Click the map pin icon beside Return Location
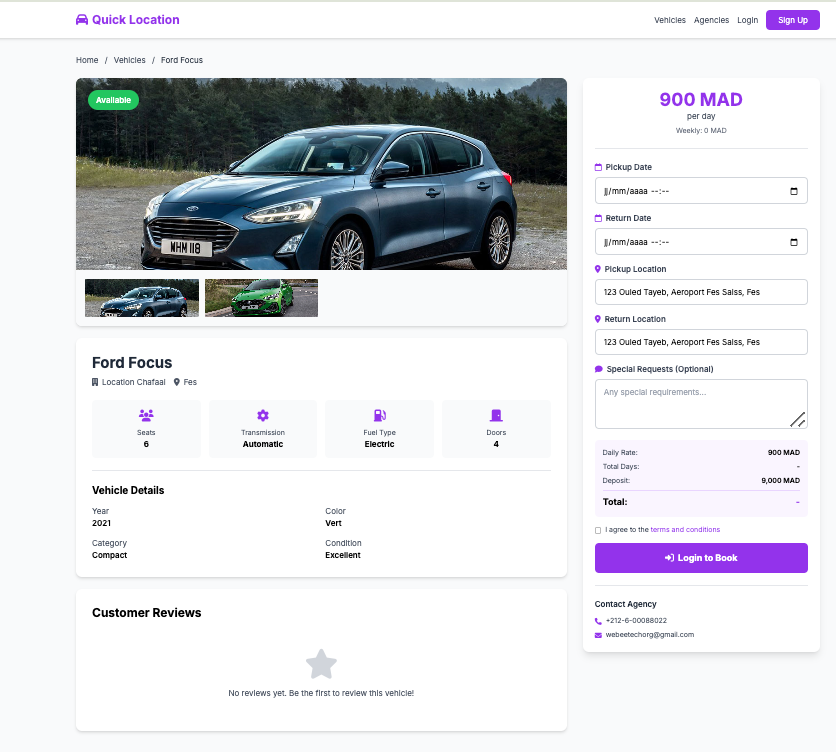 point(598,319)
